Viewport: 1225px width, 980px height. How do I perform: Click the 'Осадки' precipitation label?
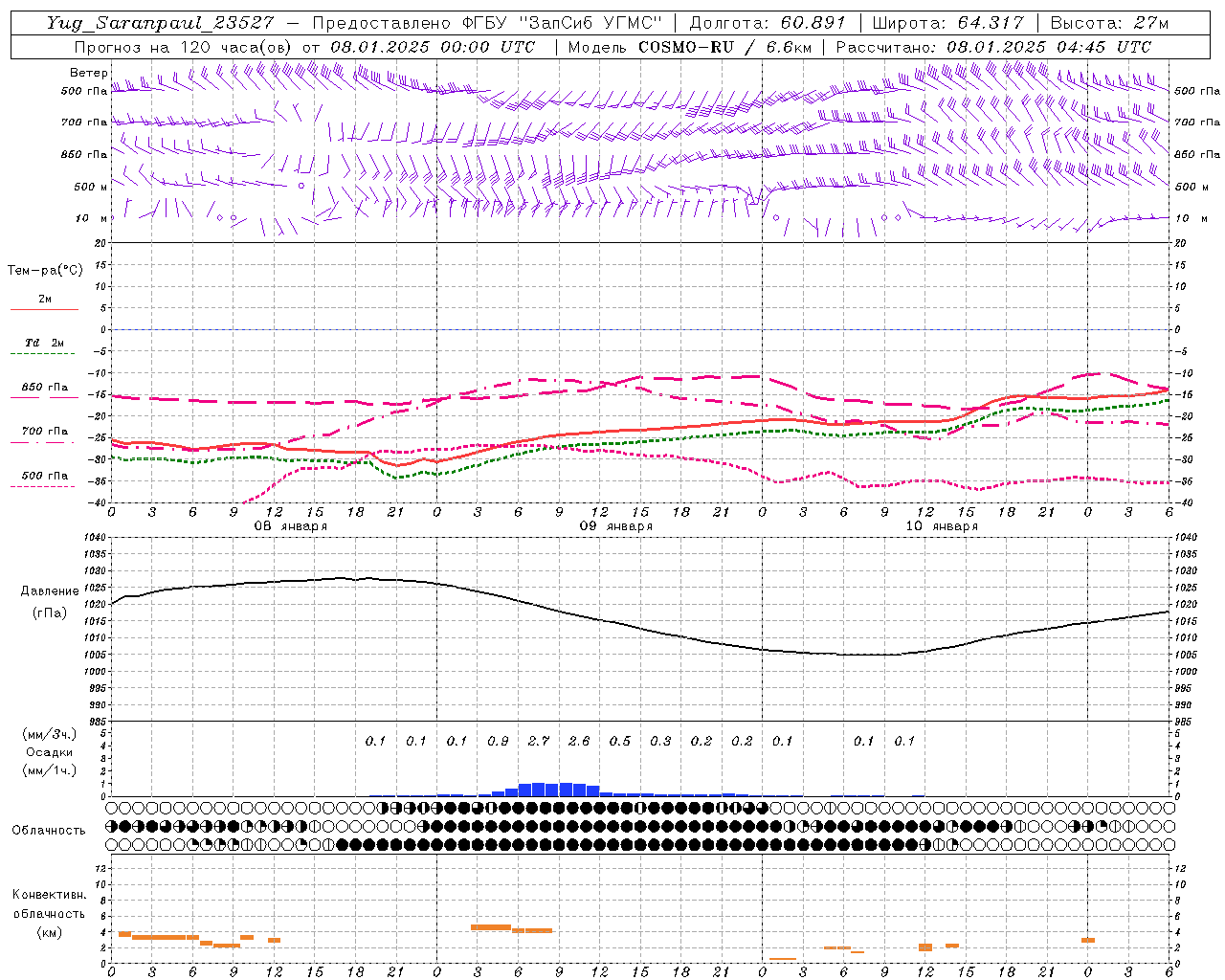click(x=50, y=752)
